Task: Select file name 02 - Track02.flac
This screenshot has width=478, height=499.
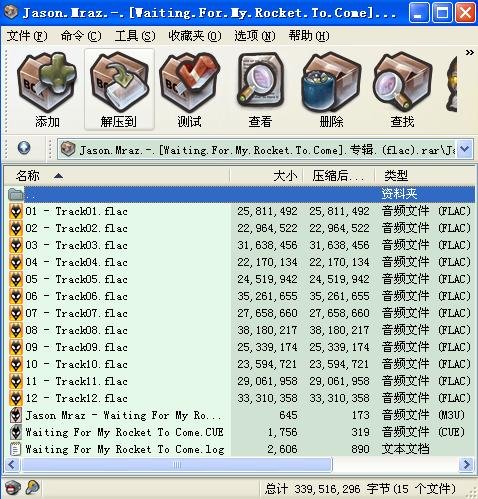Action: tap(77, 228)
